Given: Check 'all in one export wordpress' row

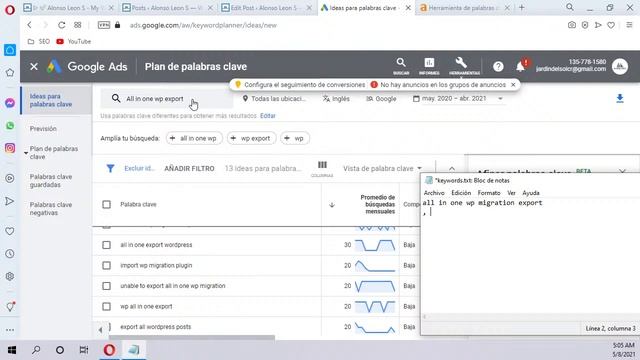Looking at the screenshot, I should (107, 245).
